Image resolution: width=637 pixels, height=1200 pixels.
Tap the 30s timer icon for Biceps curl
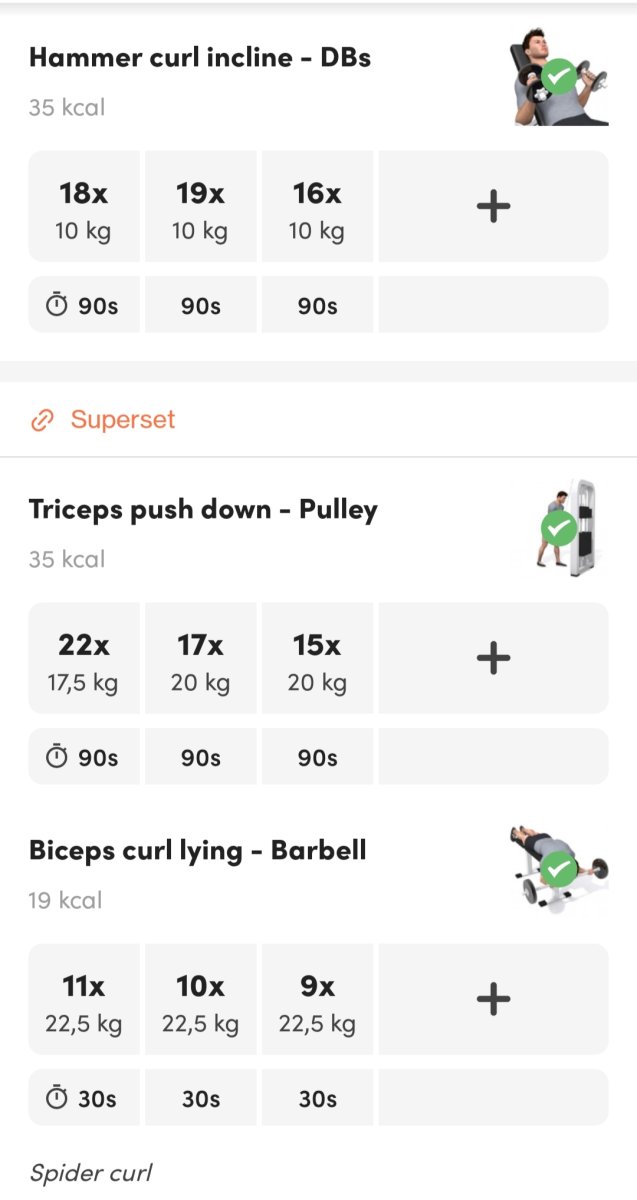(x=58, y=1099)
